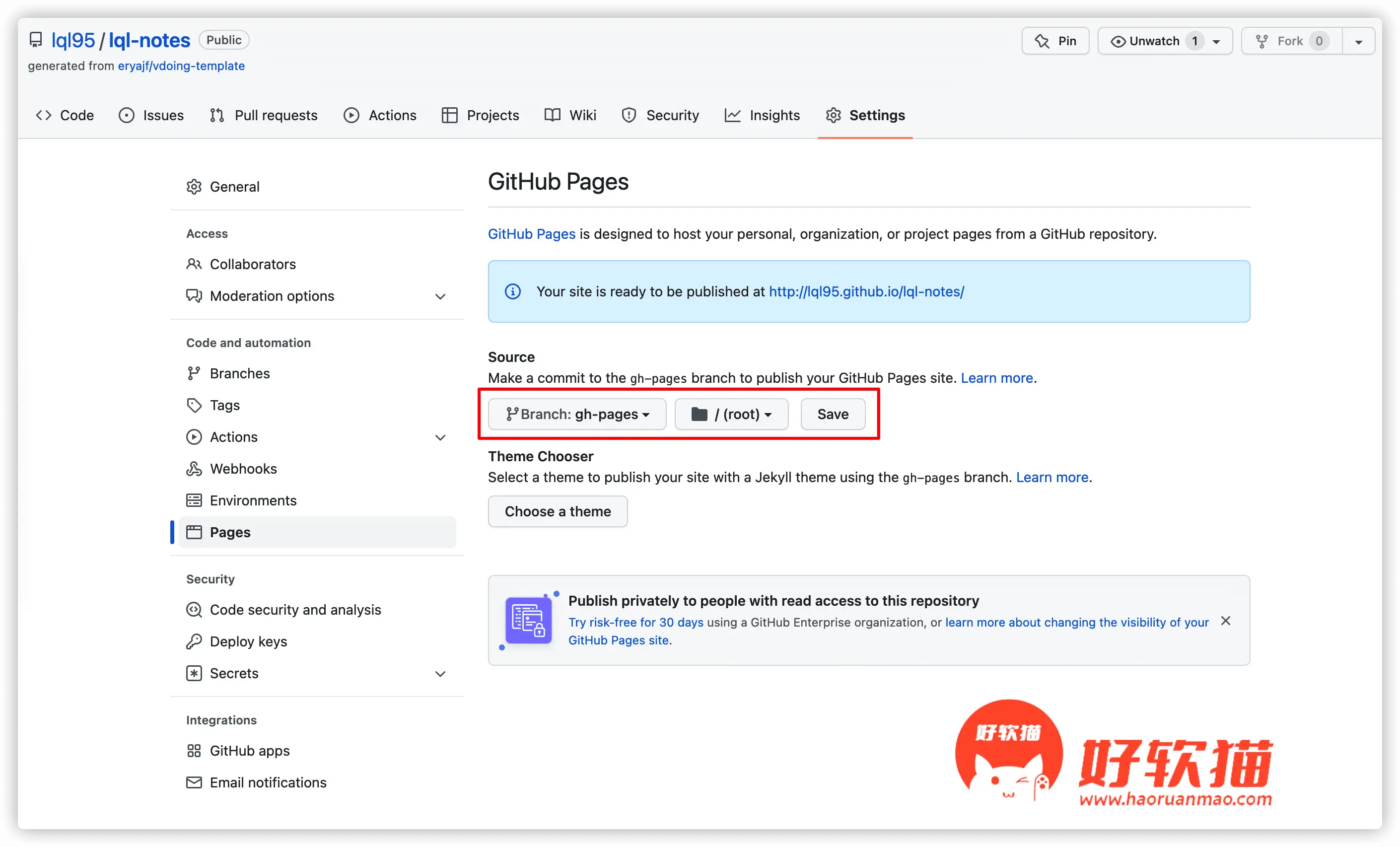Click Learn more under Source
The image size is (1400, 847).
tap(996, 378)
